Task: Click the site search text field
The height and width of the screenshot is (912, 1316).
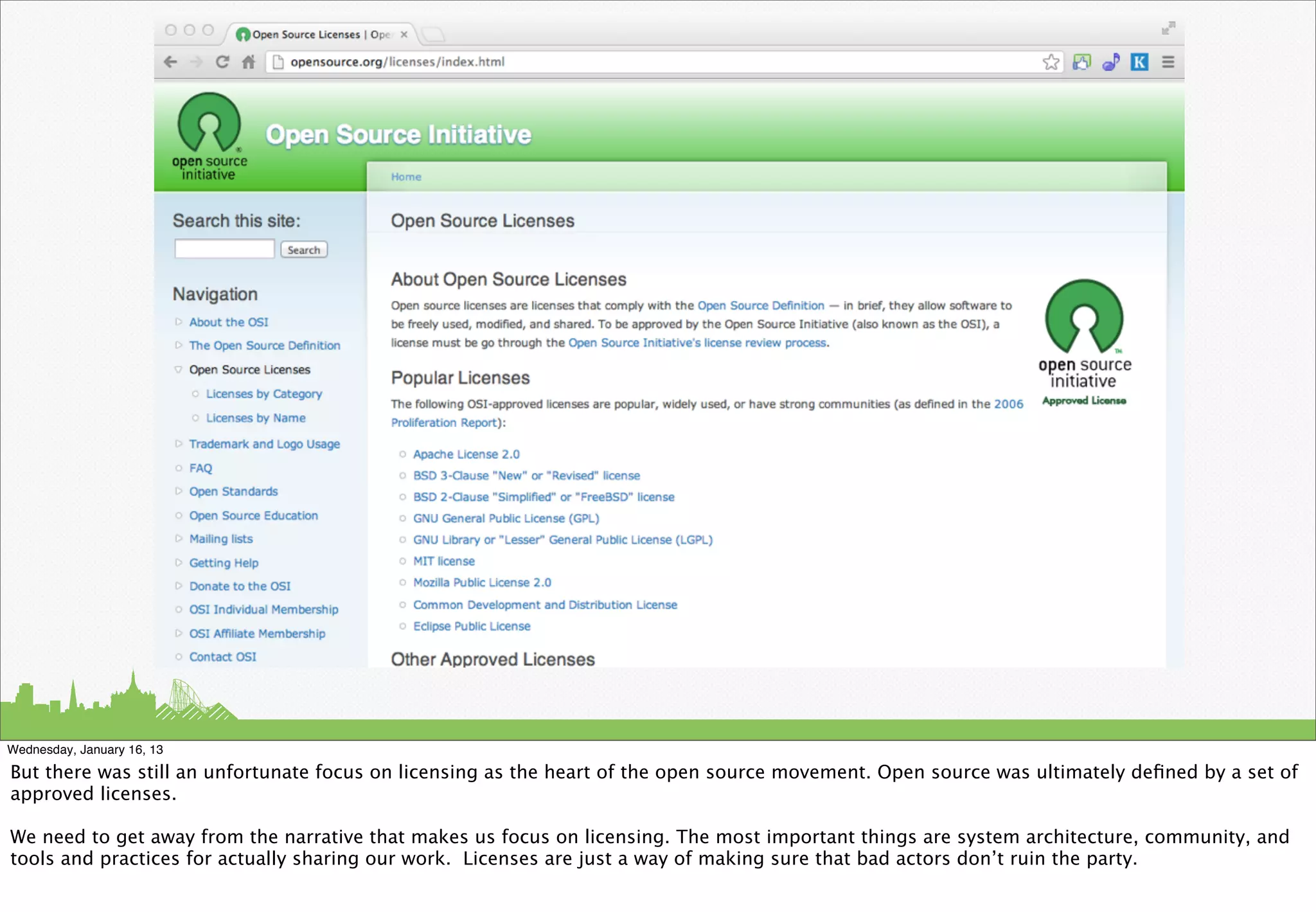Action: 224,249
